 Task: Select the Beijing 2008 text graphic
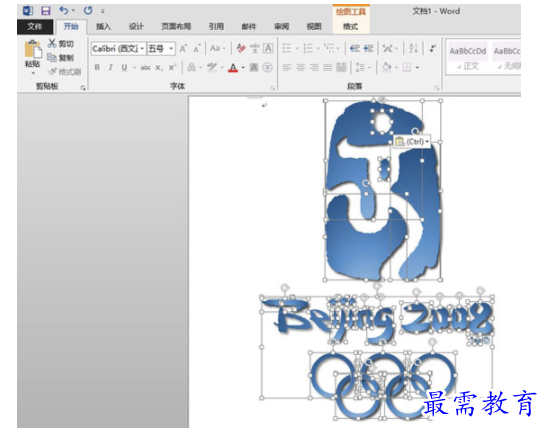click(x=377, y=321)
